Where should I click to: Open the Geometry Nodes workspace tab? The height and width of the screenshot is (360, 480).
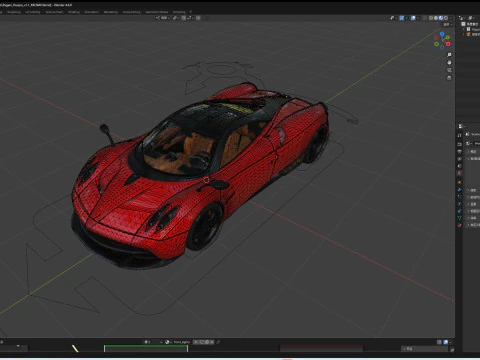156,12
